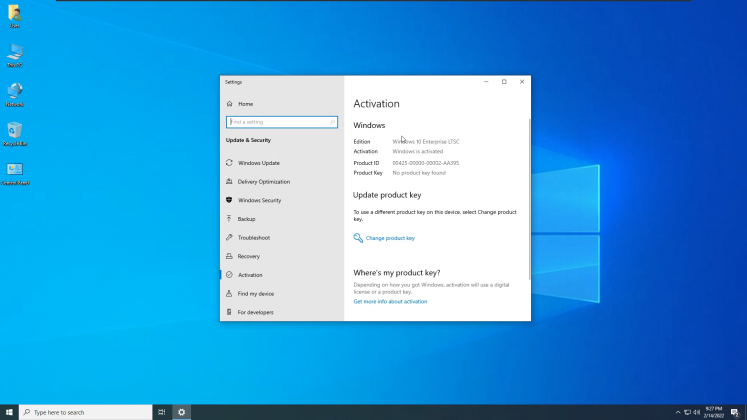Click Change product key link
The width and height of the screenshot is (747, 420).
coord(390,238)
